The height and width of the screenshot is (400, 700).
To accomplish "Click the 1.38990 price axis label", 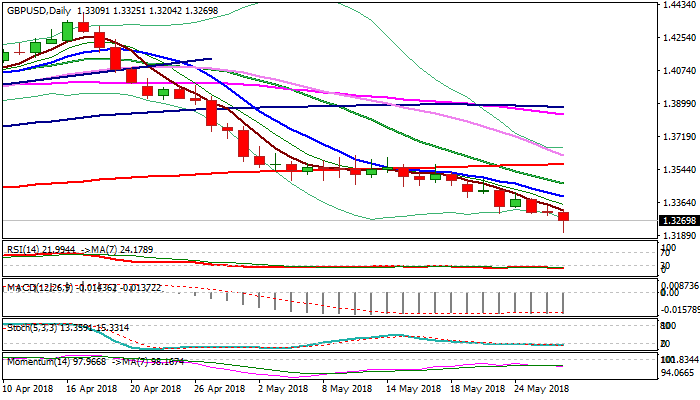I will pos(679,103).
